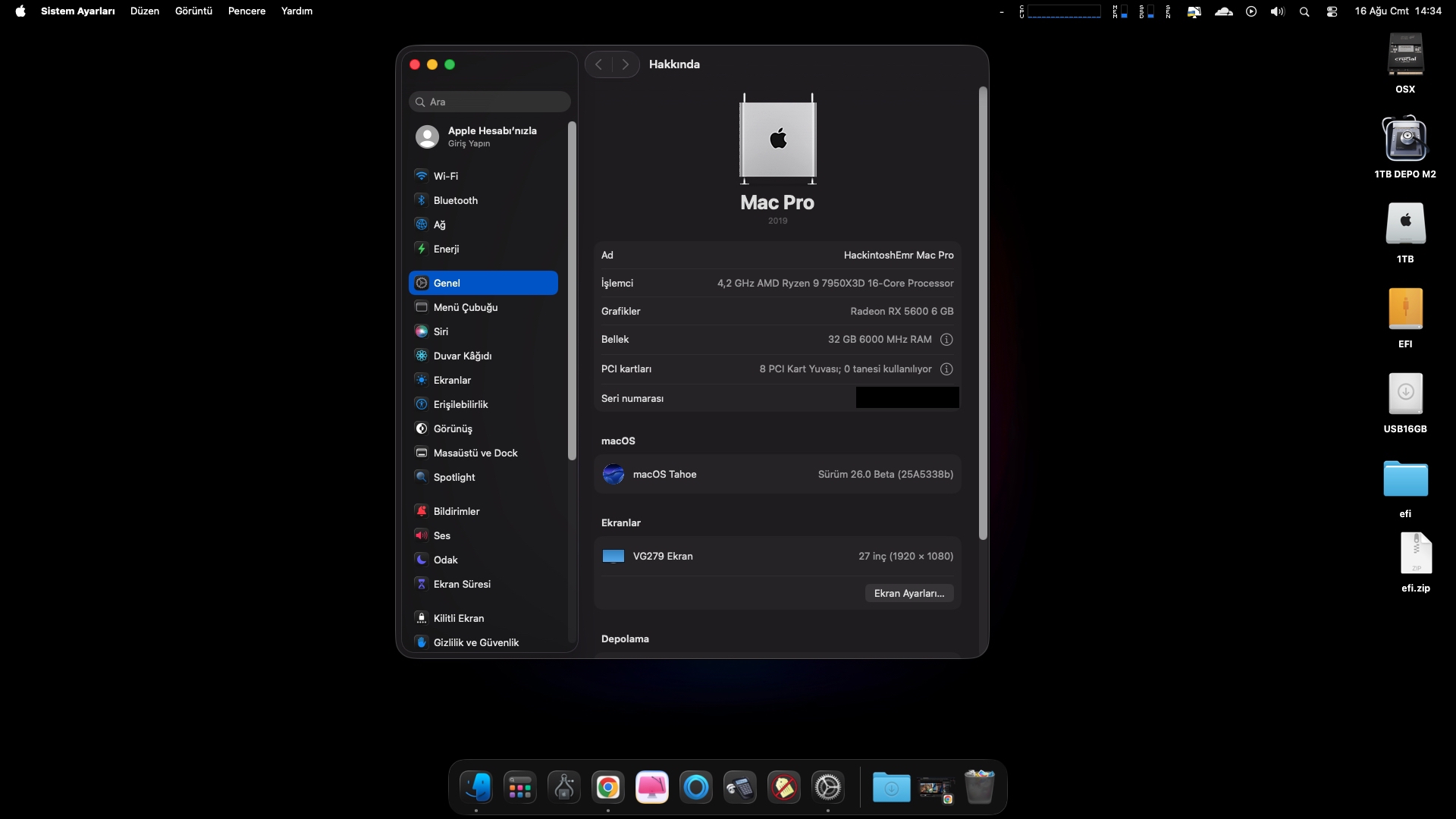
Task: Select Siri in the settings sidebar
Action: [x=441, y=331]
